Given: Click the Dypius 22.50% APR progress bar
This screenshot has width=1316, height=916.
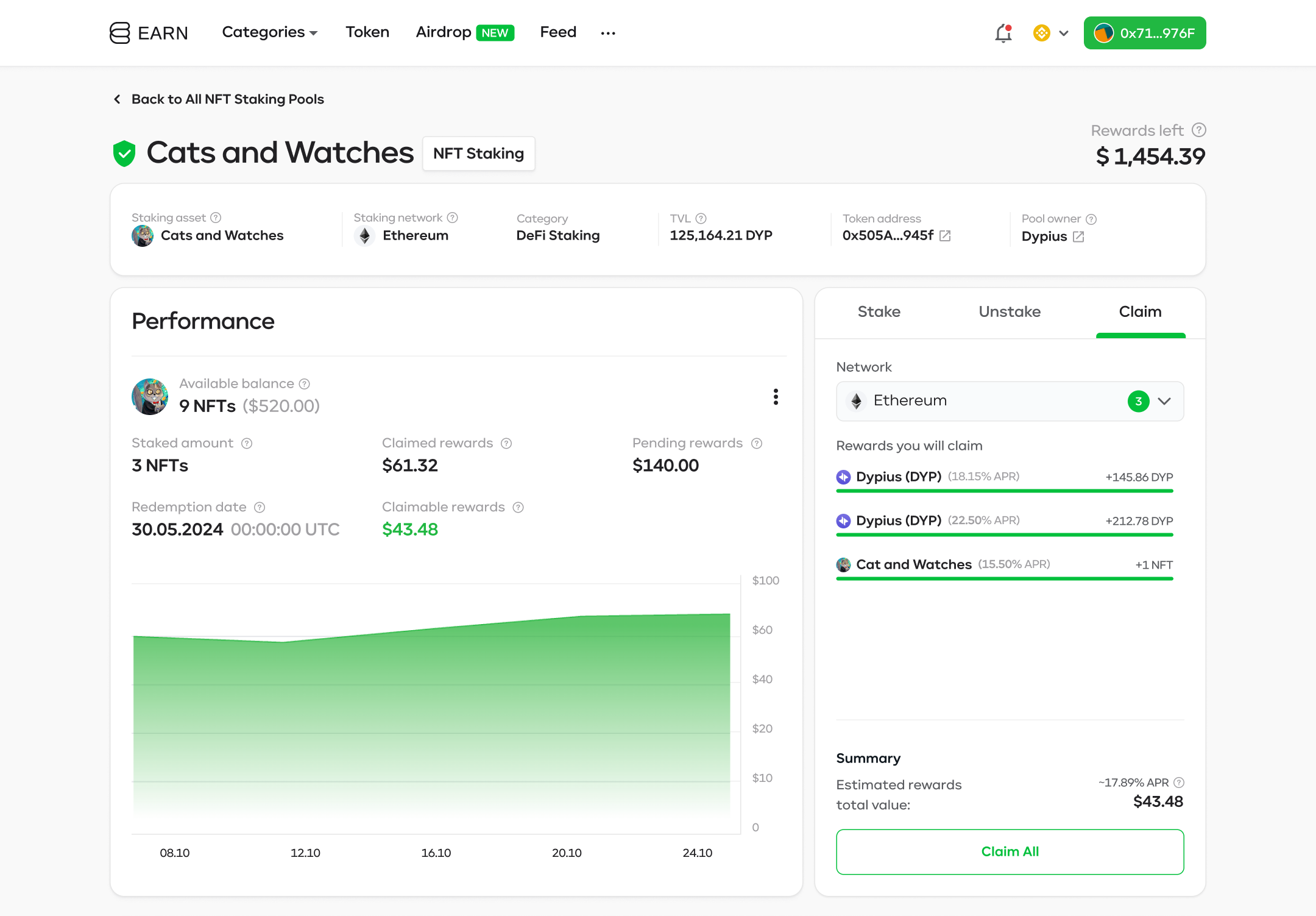Looking at the screenshot, I should point(1004,534).
